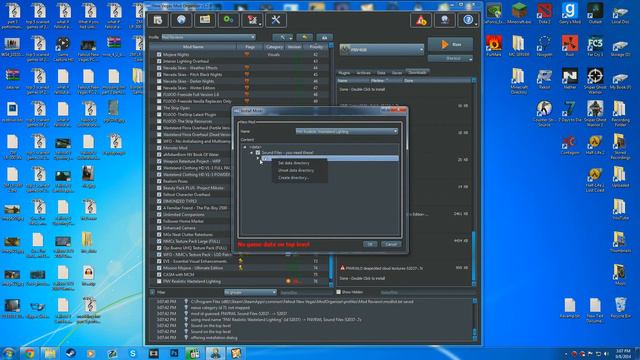
Task: Collapse the Sound Files tree node arrow
Action: coord(251,153)
